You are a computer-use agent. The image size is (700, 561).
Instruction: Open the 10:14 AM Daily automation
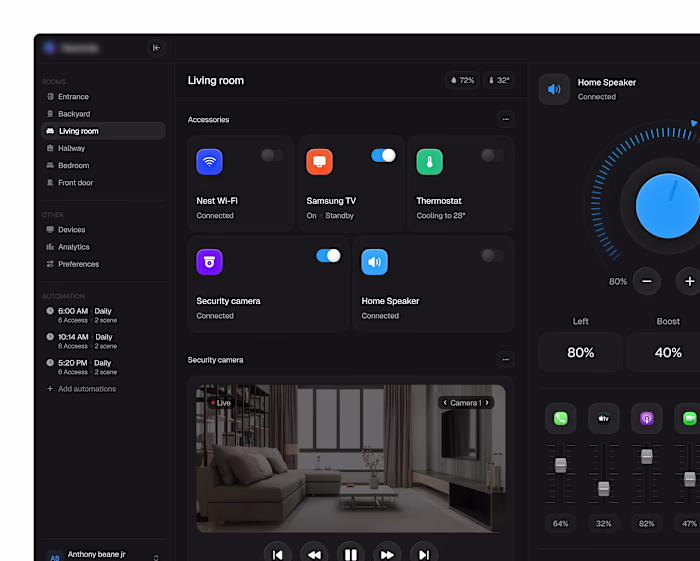click(x=82, y=341)
